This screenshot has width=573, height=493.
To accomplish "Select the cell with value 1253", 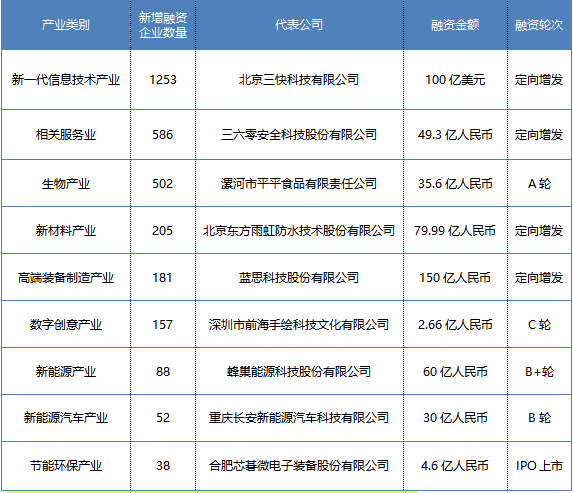I will 163,80.
